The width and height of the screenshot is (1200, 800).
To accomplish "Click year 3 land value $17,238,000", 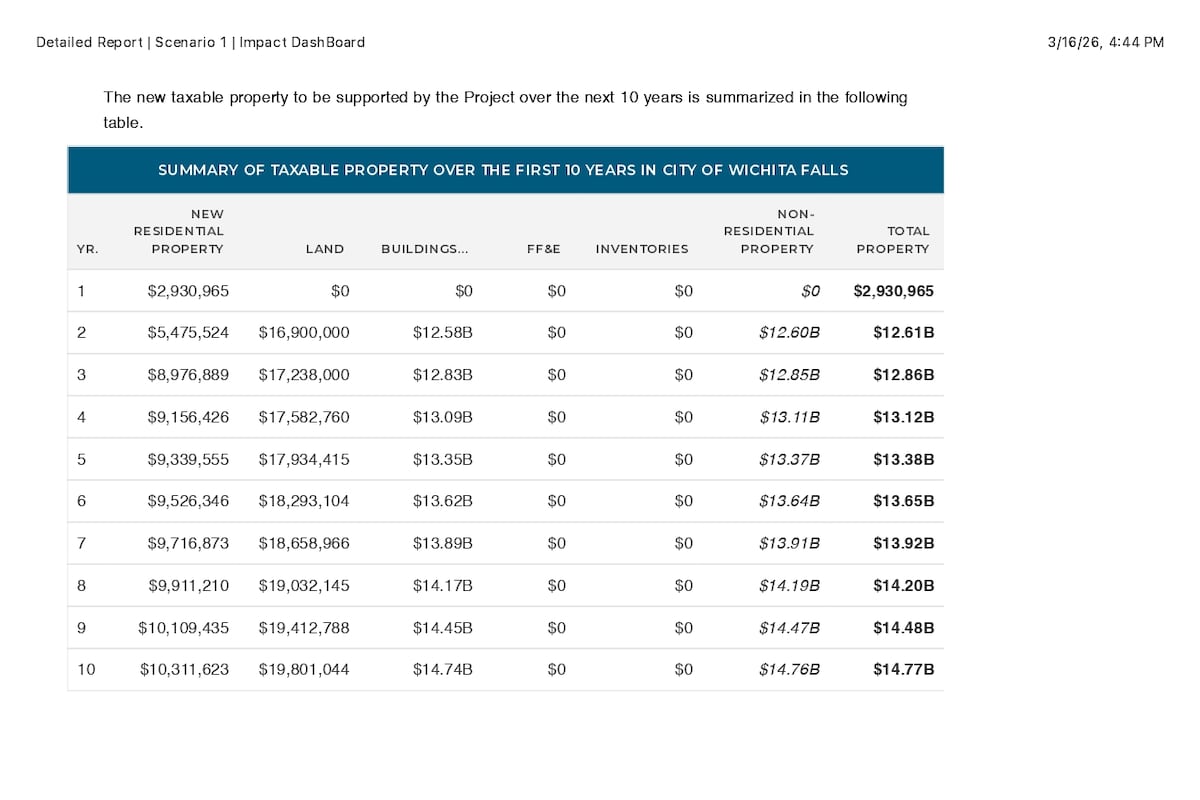I will pyautogui.click(x=304, y=375).
